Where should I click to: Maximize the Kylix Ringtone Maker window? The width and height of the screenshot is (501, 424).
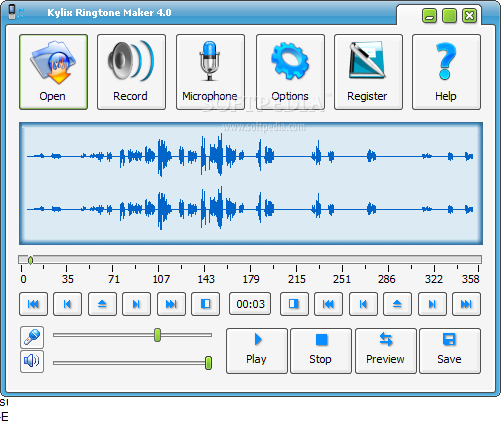coord(449,16)
